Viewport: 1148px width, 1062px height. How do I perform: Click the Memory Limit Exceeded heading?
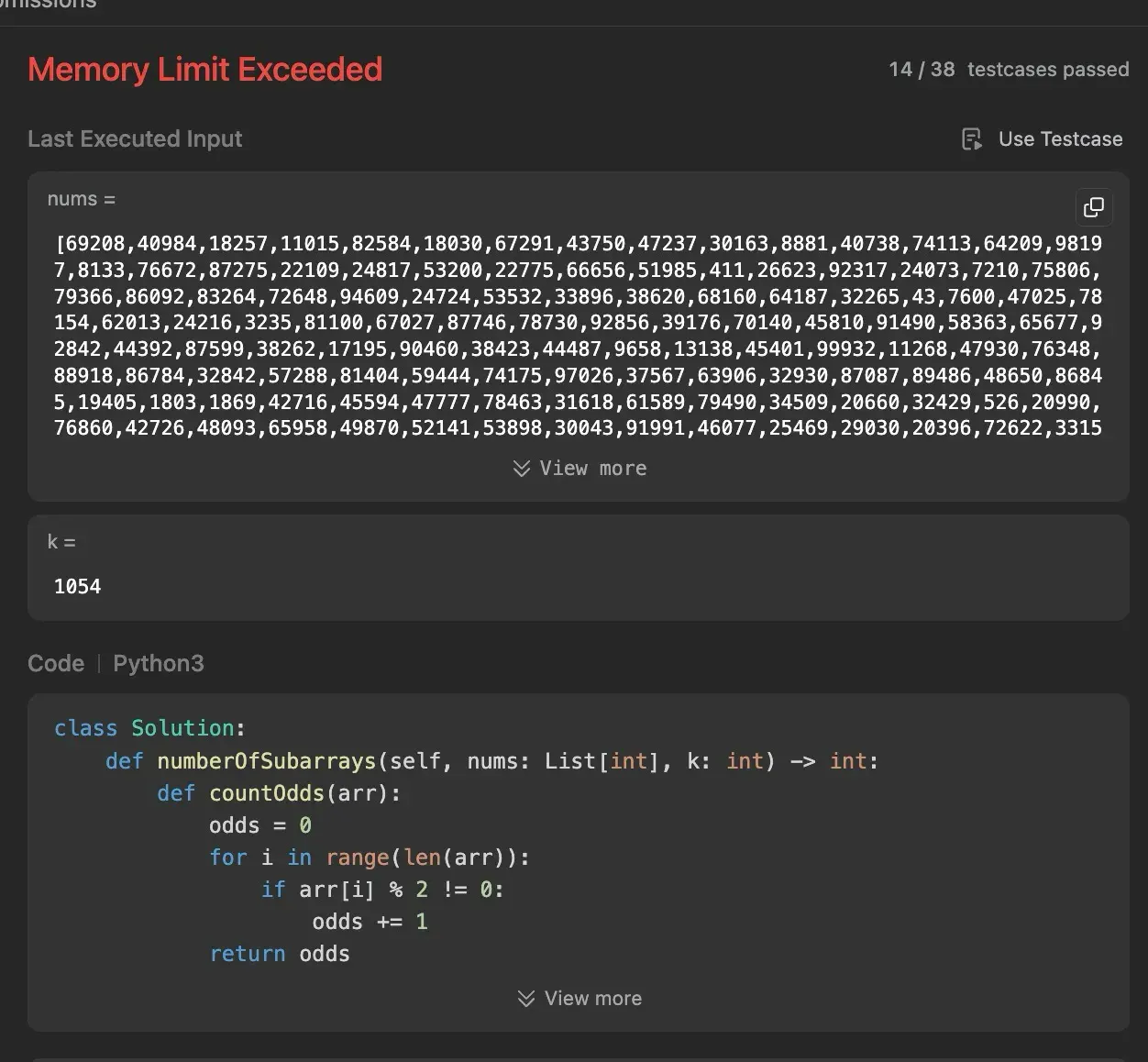[204, 69]
